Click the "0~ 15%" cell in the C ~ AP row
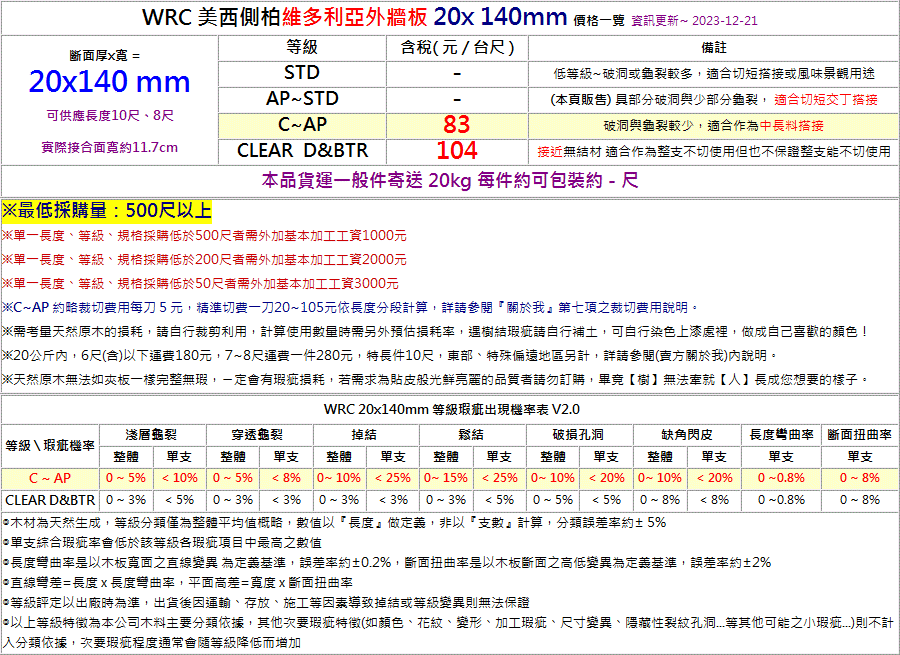 pyautogui.click(x=446, y=478)
